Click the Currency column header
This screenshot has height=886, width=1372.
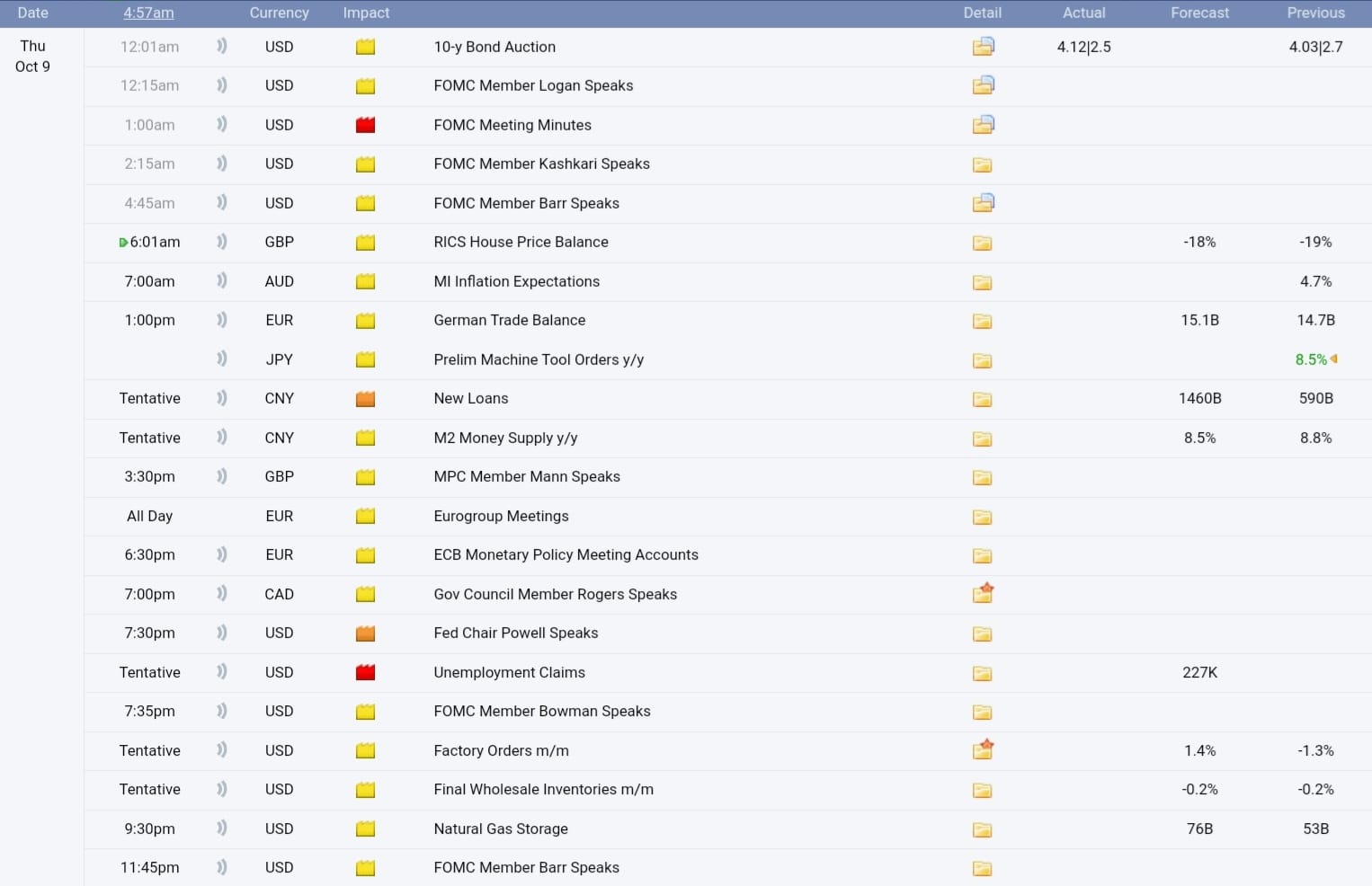[279, 13]
